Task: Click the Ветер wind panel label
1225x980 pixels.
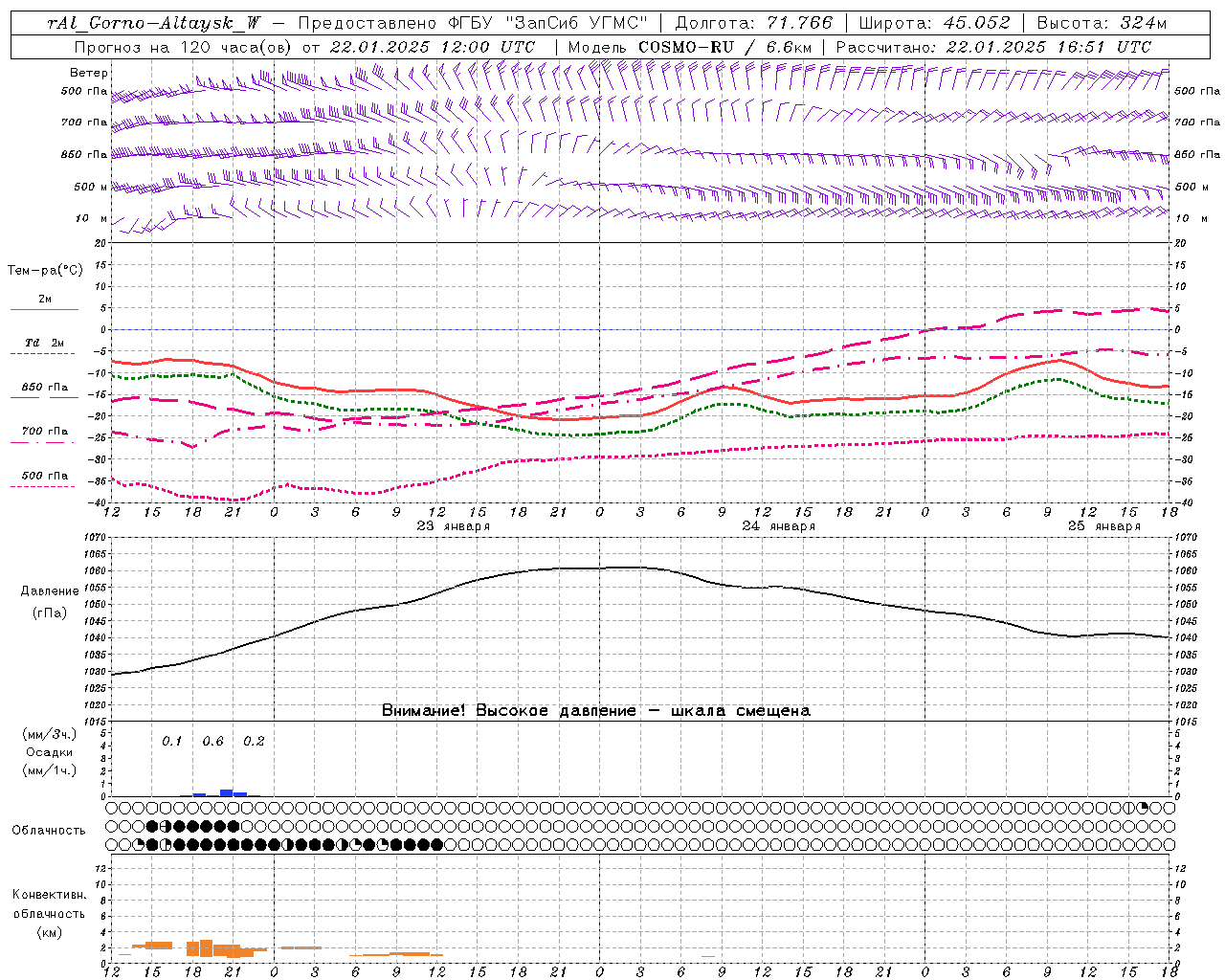Action: (x=89, y=73)
